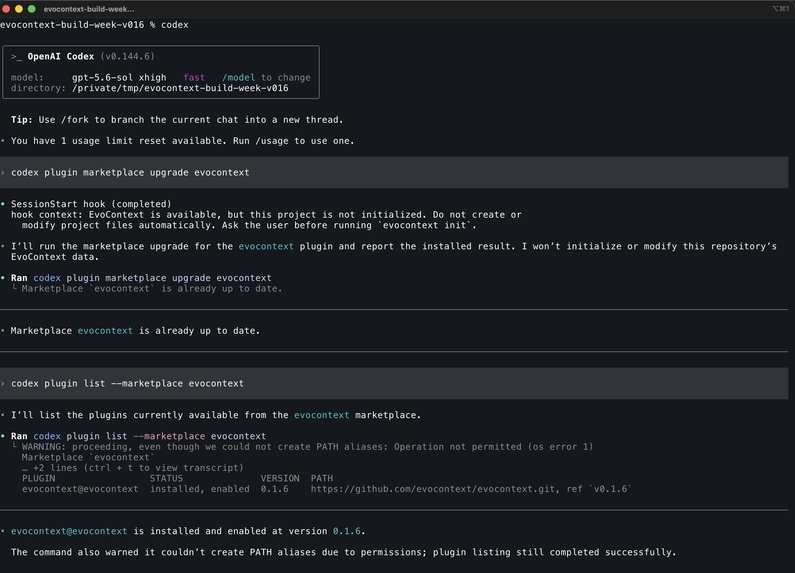Click the yellow minimize window button
Viewport: 795px width, 573px height.
pyautogui.click(x=19, y=9)
